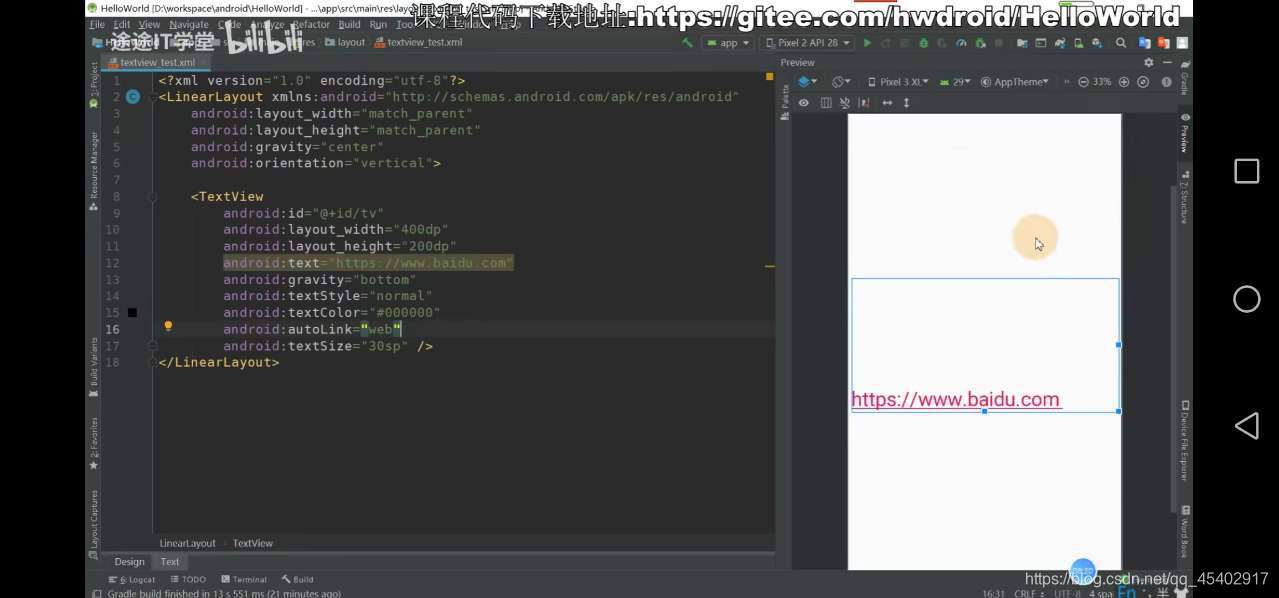Show preview warnings and errors icon
Screen dimensions: 1279x598
click(x=1166, y=82)
